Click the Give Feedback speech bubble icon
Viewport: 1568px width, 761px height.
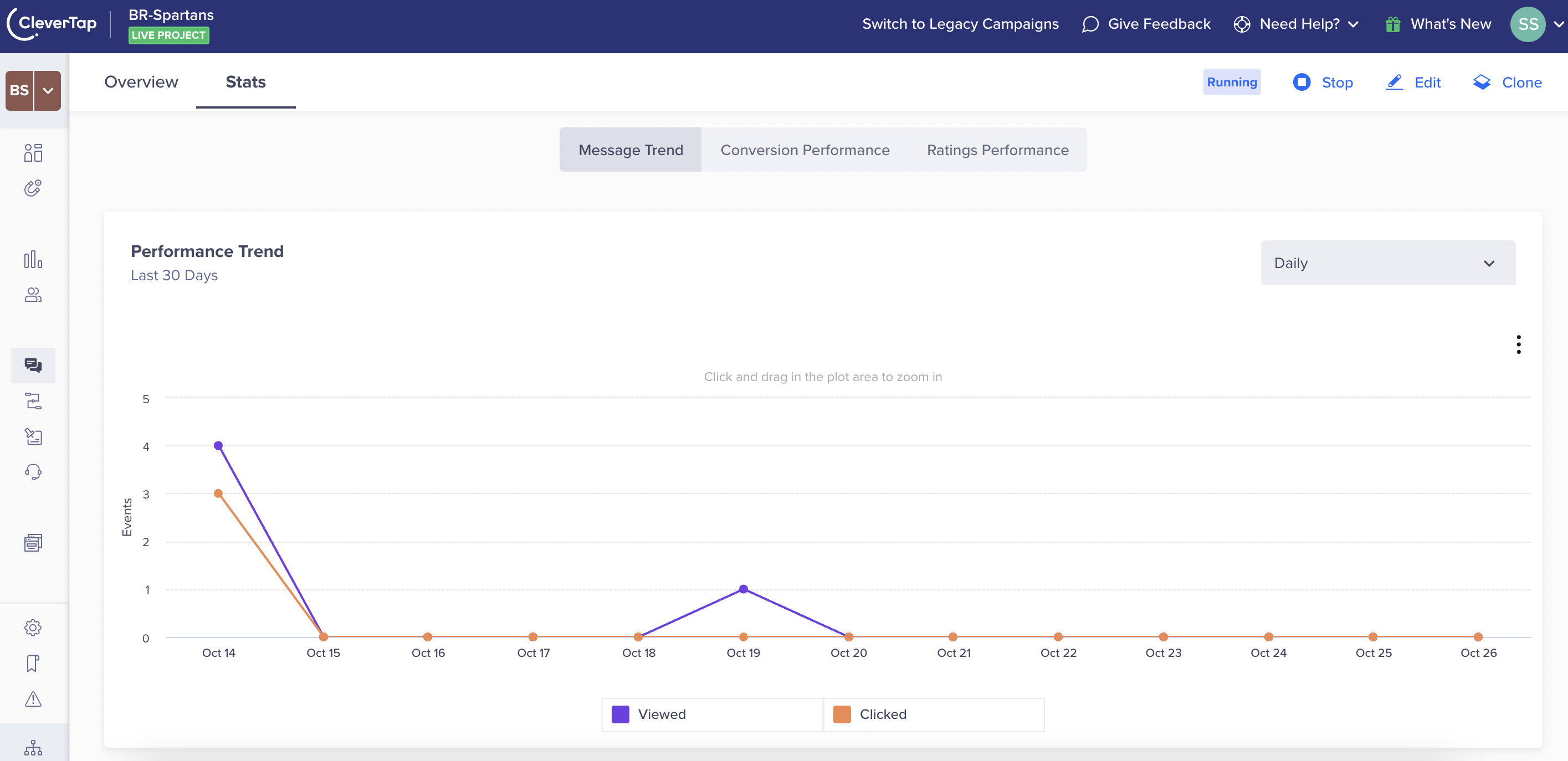1089,24
